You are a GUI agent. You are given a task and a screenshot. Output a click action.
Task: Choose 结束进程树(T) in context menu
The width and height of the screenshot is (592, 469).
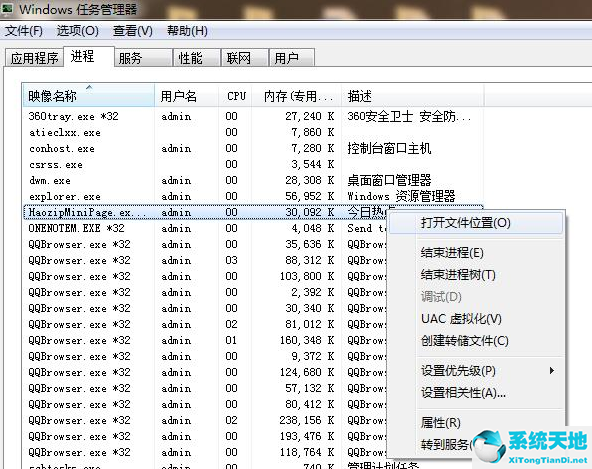(x=476, y=275)
